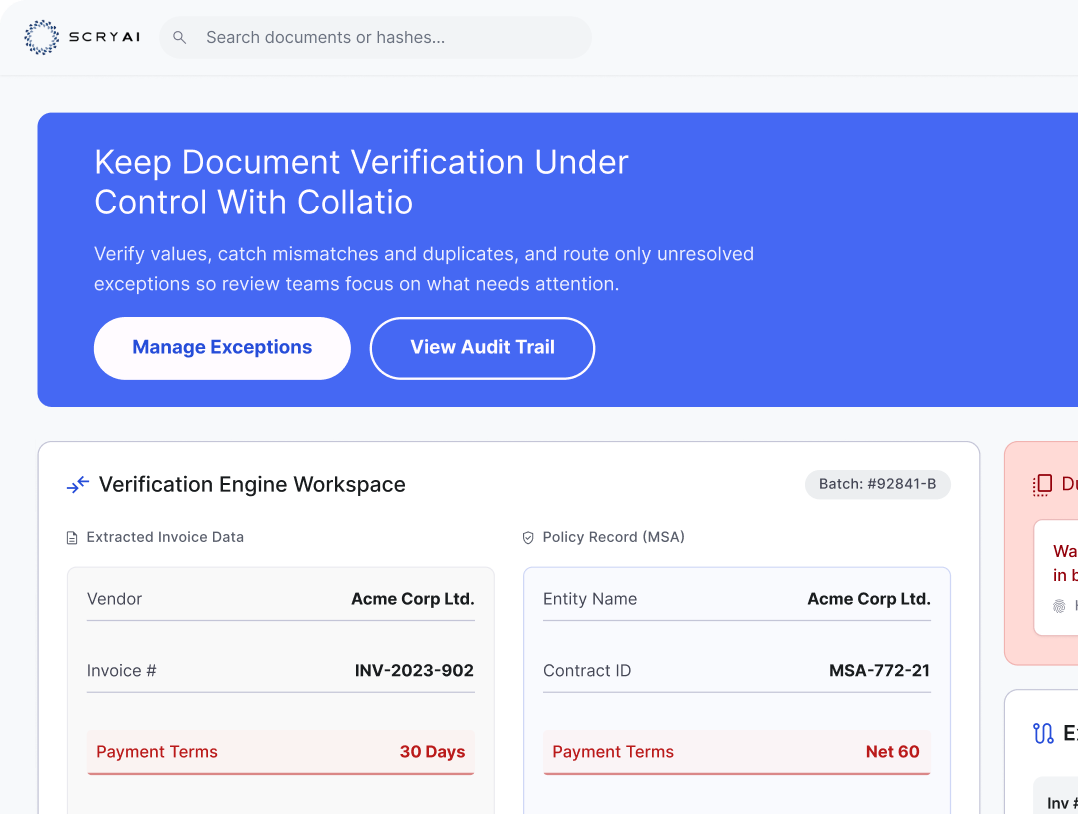Click the blue routing icon in right panel
Image resolution: width=1078 pixels, height=814 pixels.
1043,733
